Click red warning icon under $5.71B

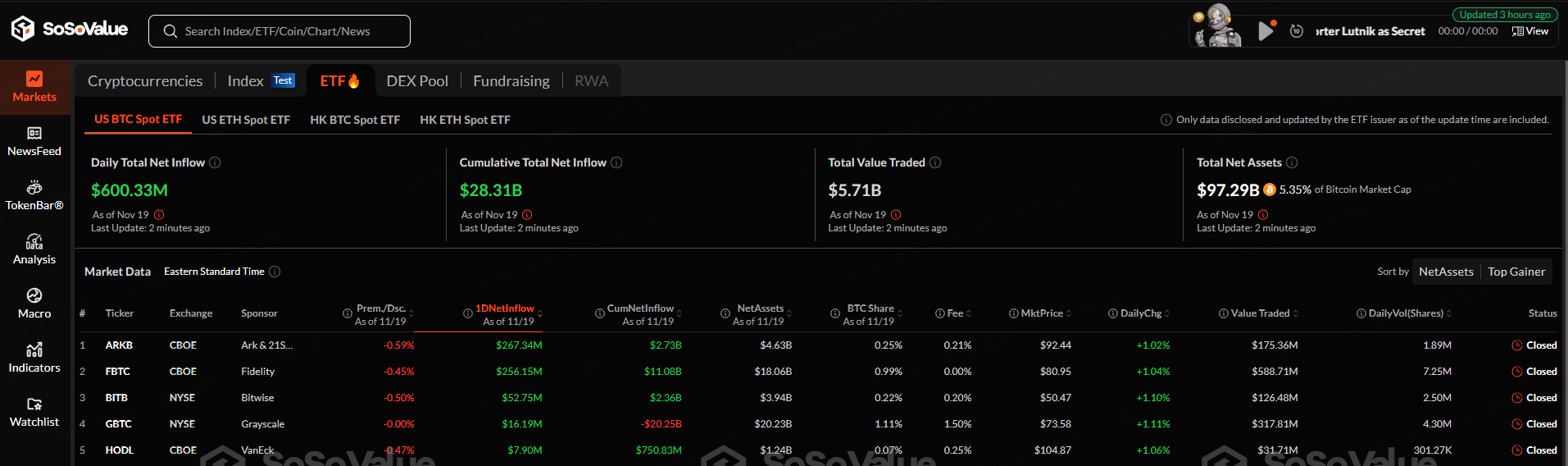click(896, 215)
